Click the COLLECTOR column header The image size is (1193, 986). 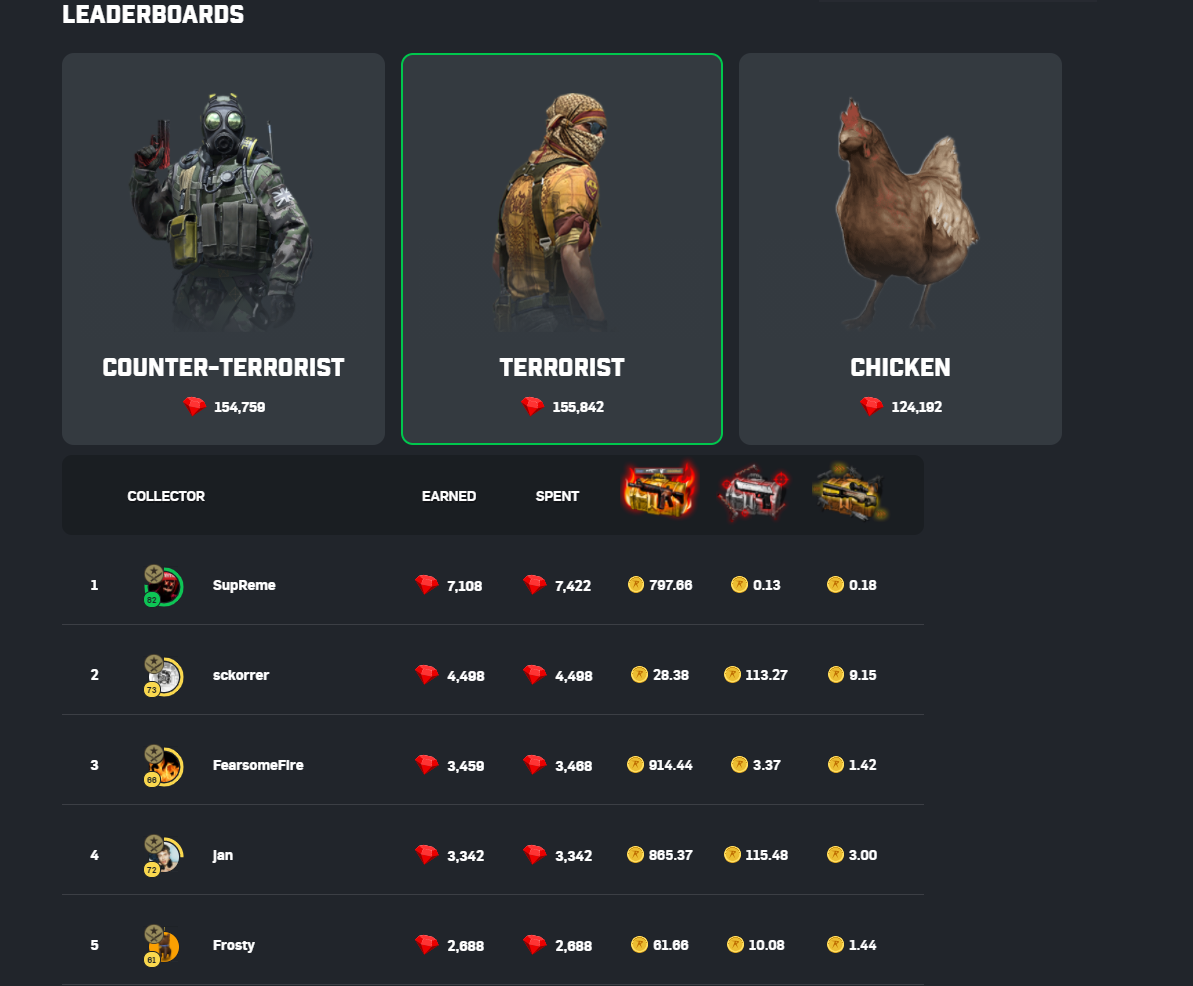tap(166, 496)
